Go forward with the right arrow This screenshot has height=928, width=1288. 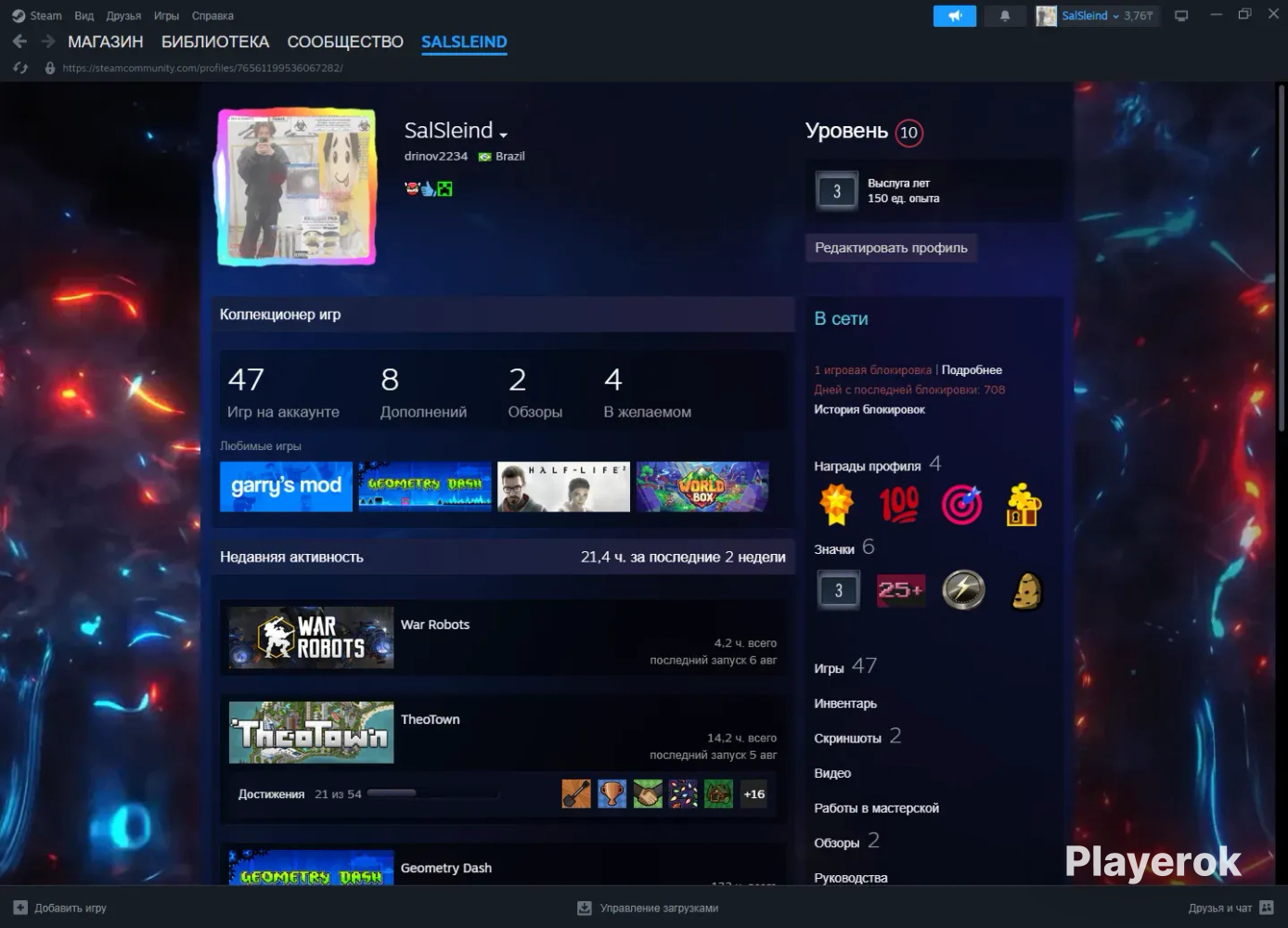pyautogui.click(x=48, y=42)
